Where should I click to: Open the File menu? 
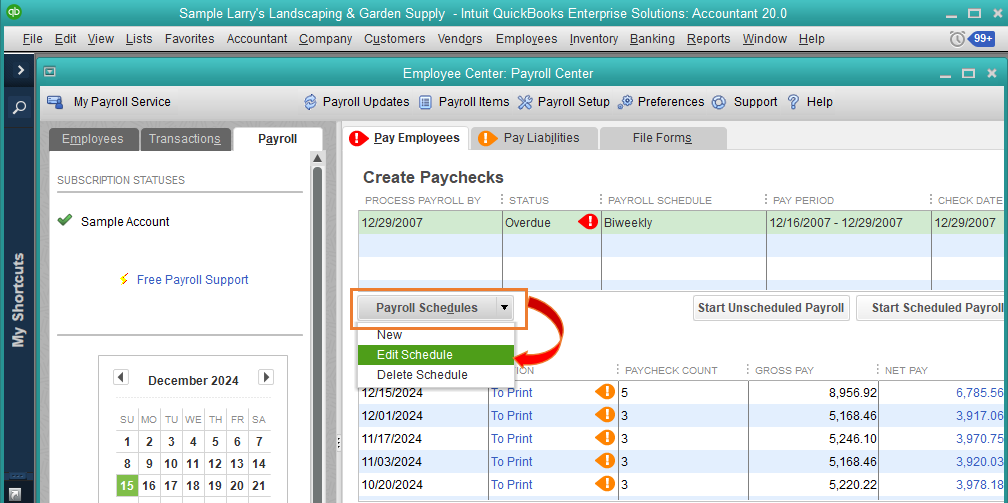(32, 39)
